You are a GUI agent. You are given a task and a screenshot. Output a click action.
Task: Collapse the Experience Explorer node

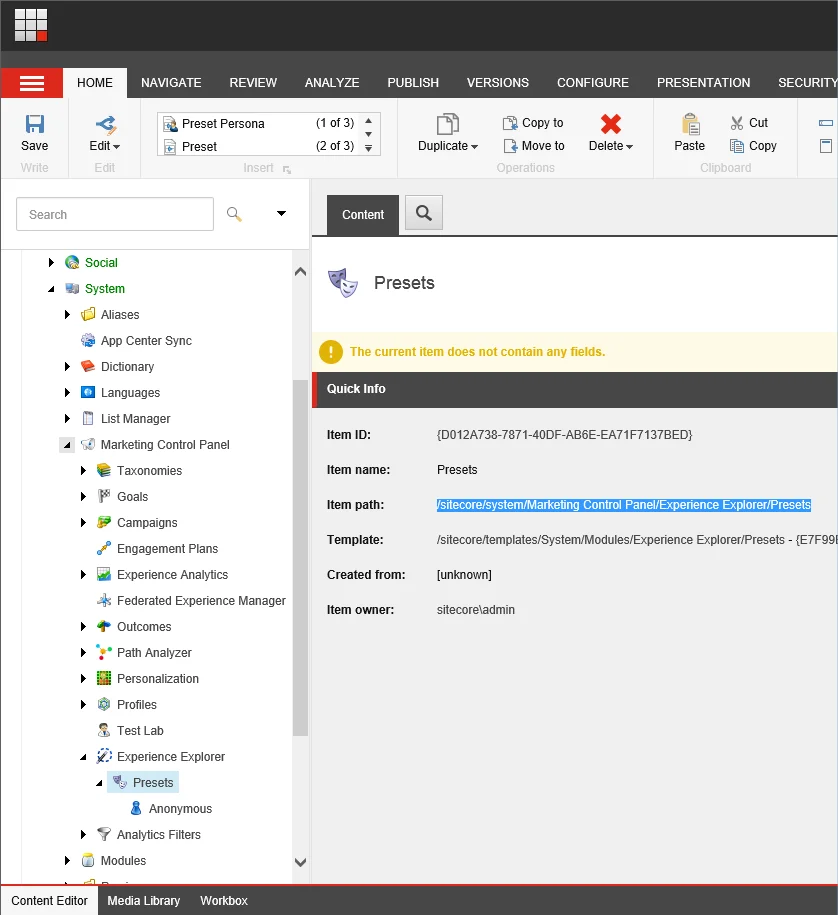(83, 757)
